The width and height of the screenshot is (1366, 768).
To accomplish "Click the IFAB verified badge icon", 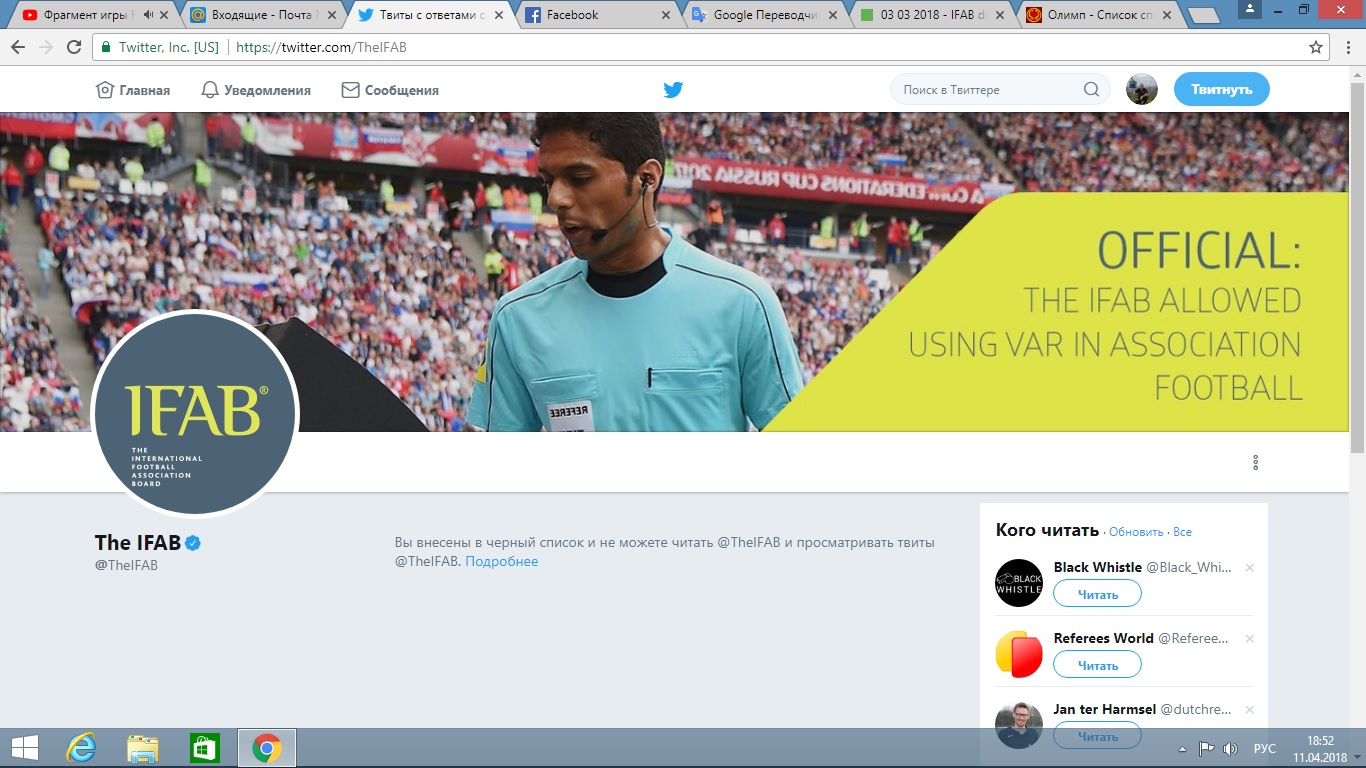I will pyautogui.click(x=193, y=543).
